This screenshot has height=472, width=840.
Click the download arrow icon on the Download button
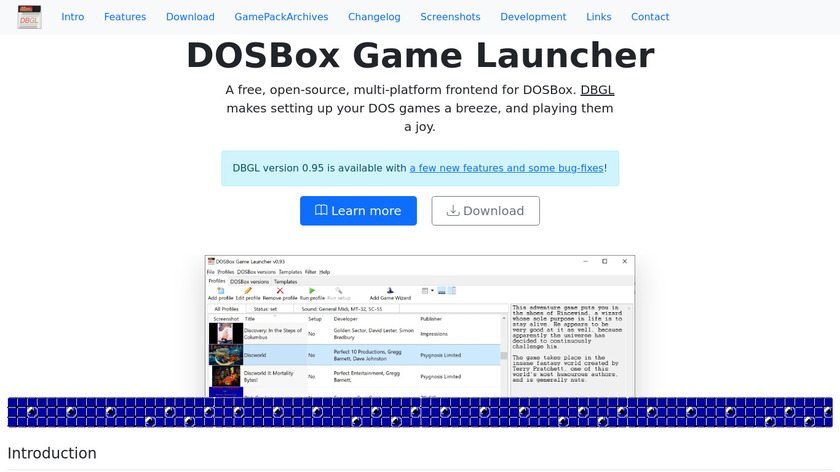pos(453,210)
